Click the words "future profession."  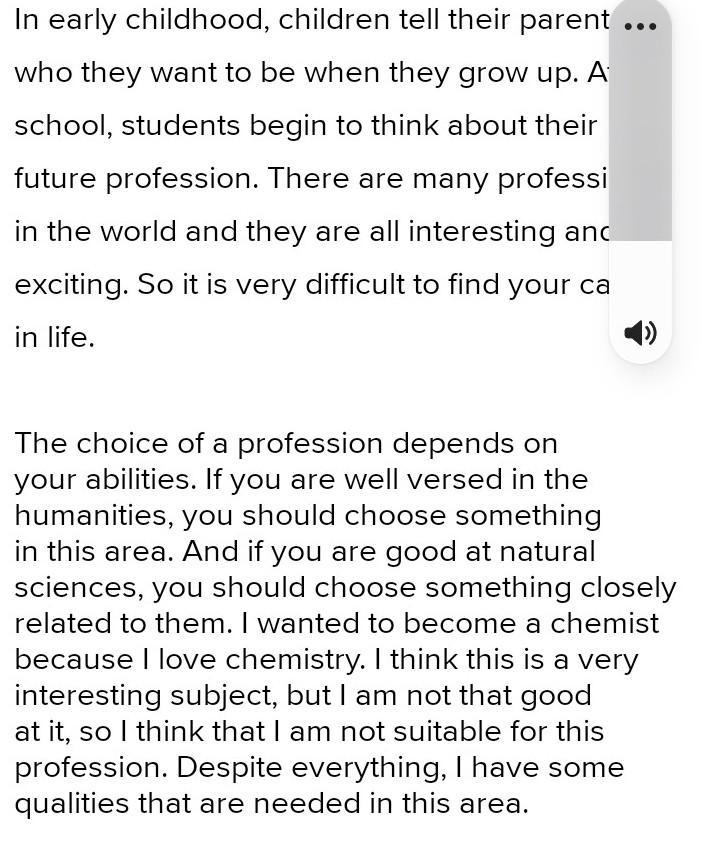137,179
